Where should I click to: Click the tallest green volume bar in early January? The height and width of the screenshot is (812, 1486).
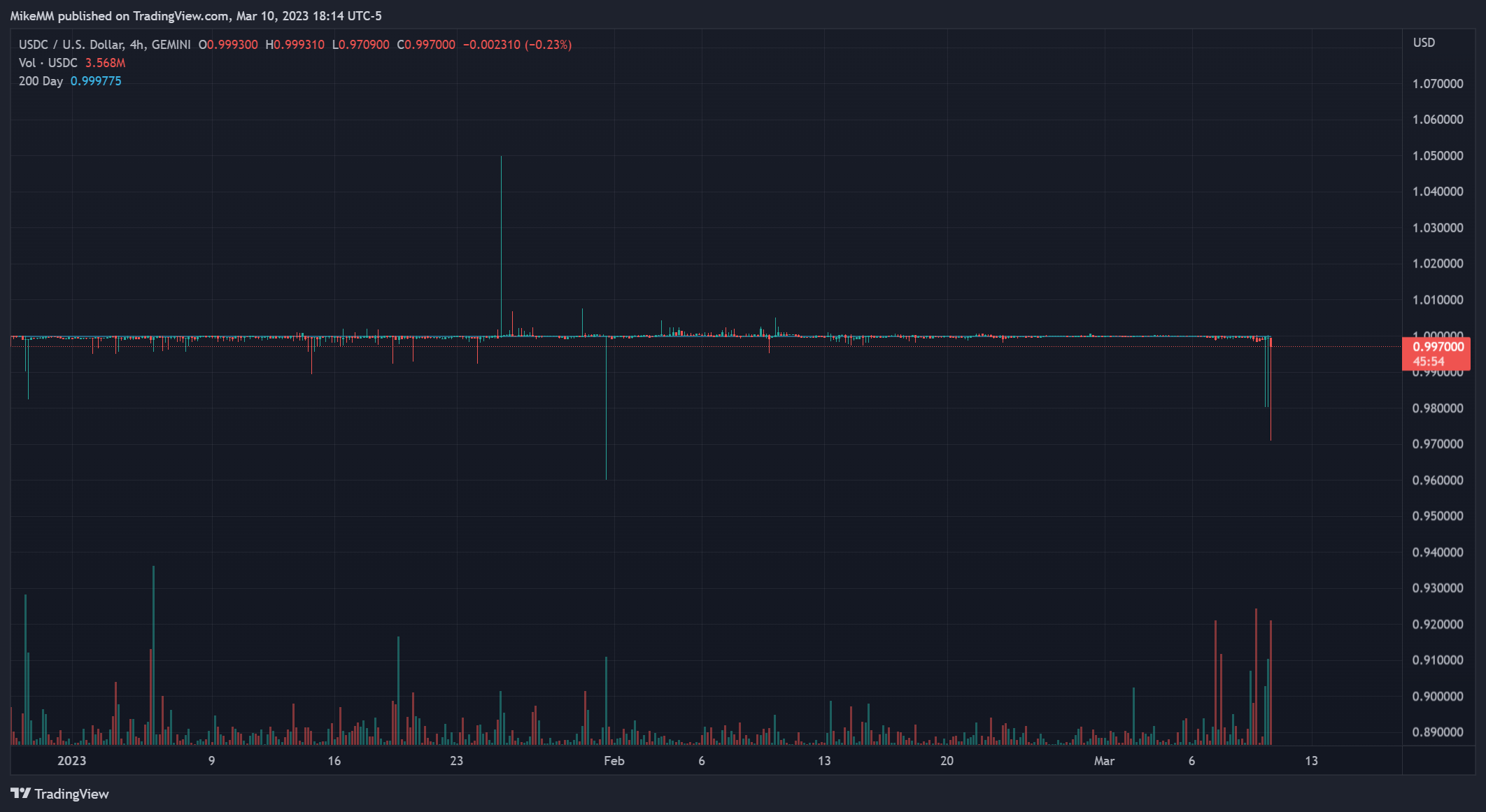(153, 655)
